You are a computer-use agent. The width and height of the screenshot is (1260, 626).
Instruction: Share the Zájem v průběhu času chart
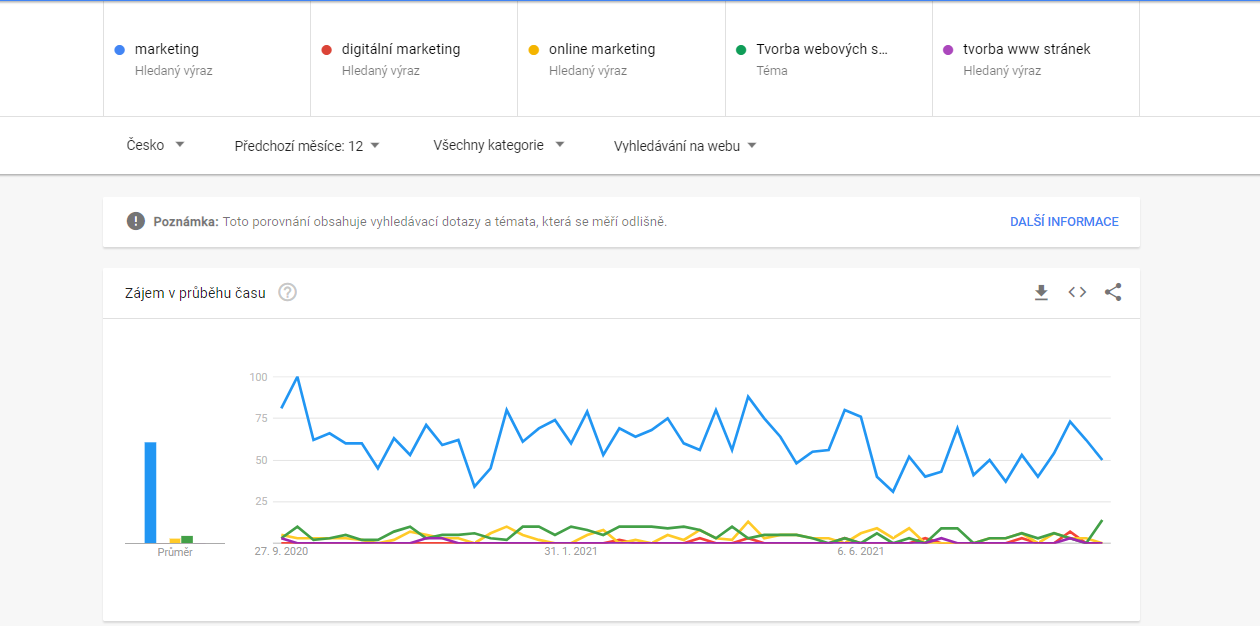1113,292
